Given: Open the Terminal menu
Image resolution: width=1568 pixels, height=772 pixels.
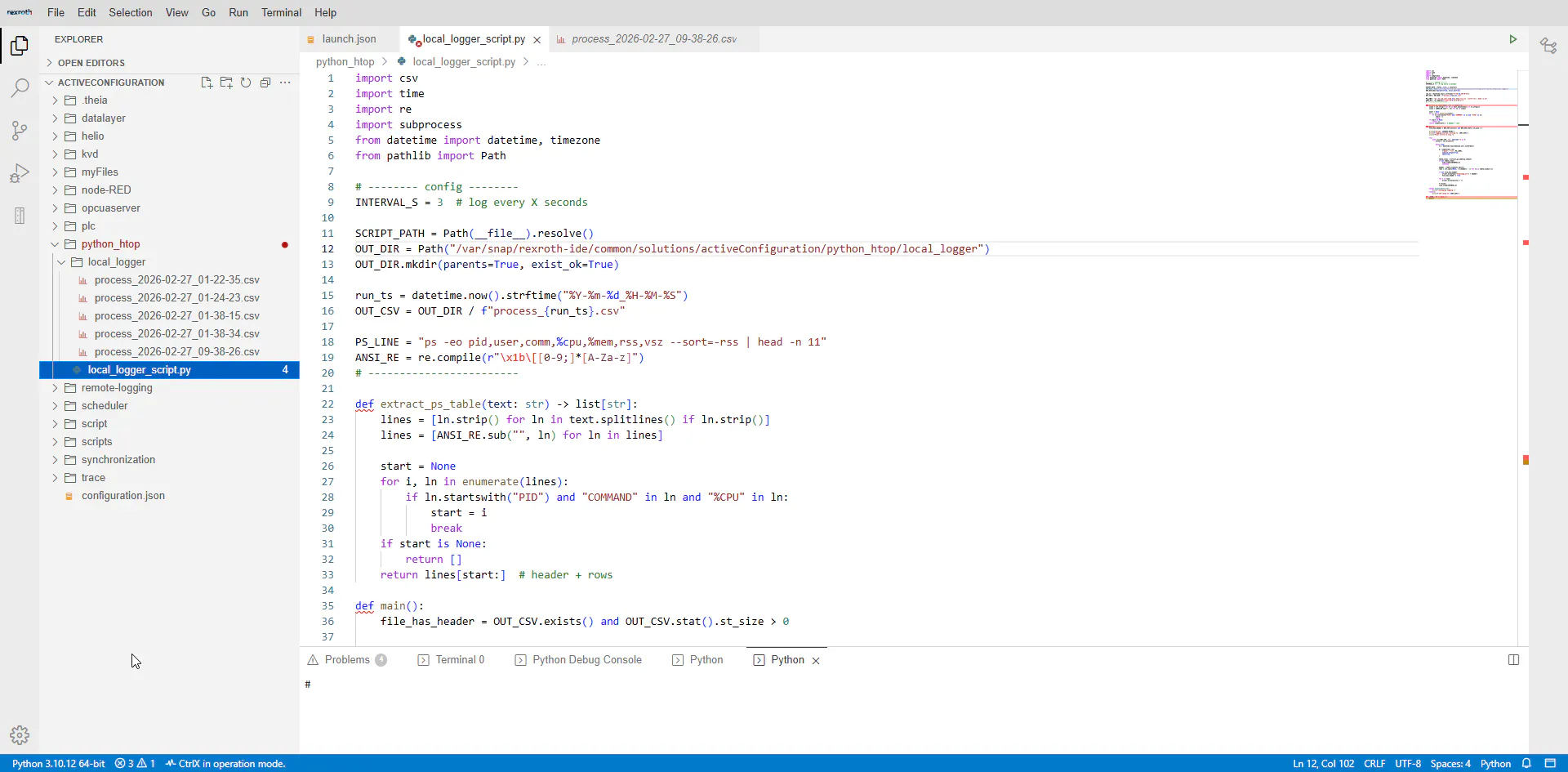Looking at the screenshot, I should tap(281, 12).
